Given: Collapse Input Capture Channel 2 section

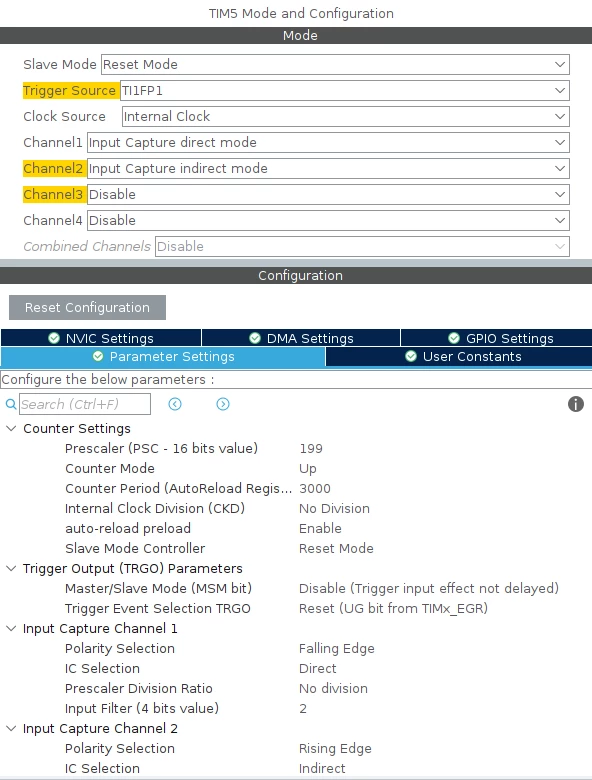Looking at the screenshot, I should [x=11, y=728].
